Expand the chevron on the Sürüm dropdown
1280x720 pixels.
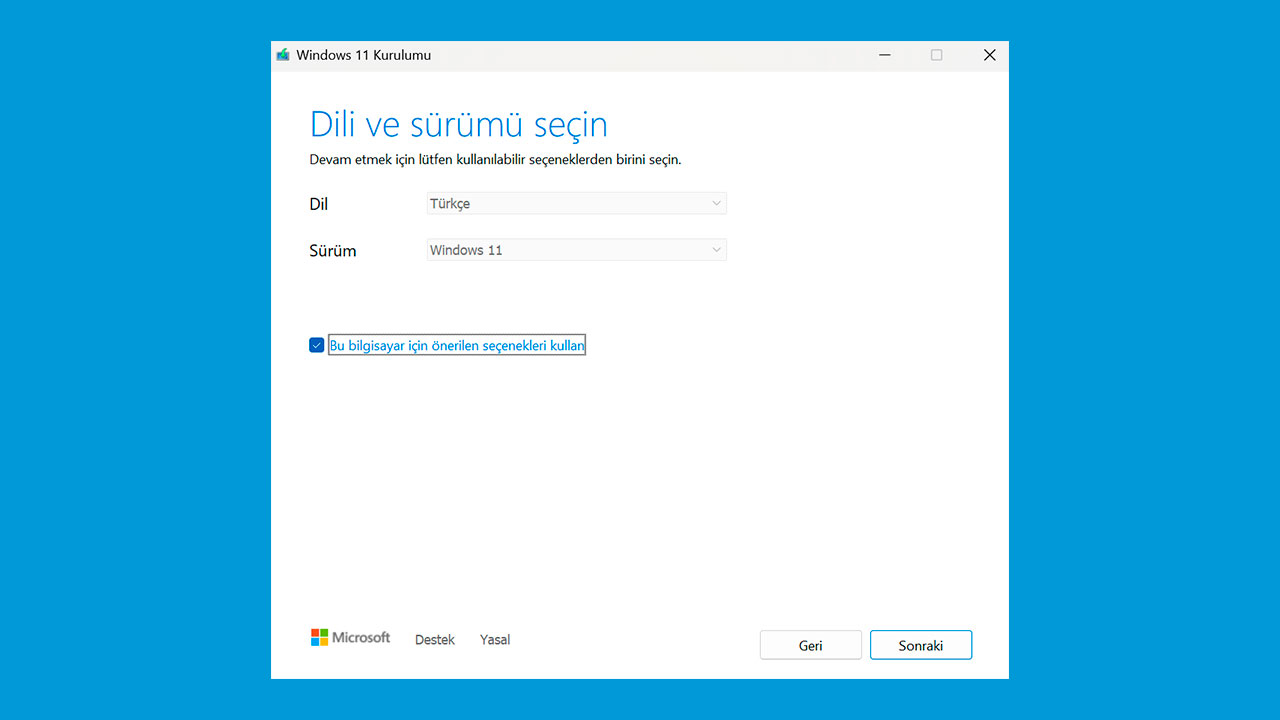[x=716, y=249]
